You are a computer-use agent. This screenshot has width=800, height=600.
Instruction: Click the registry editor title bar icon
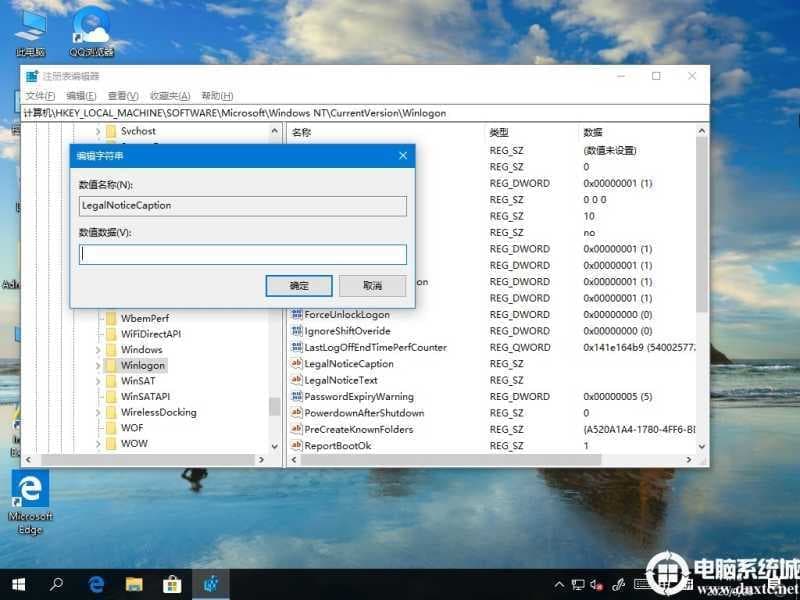(x=32, y=77)
